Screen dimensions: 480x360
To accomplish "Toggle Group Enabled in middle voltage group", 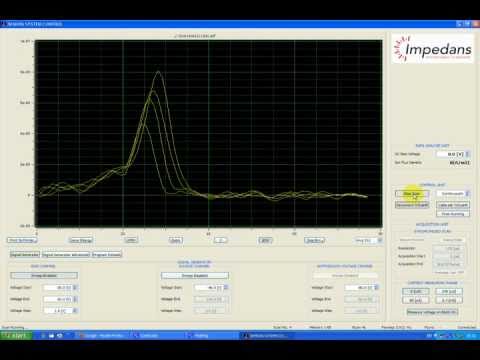I will pyautogui.click(x=195, y=276).
